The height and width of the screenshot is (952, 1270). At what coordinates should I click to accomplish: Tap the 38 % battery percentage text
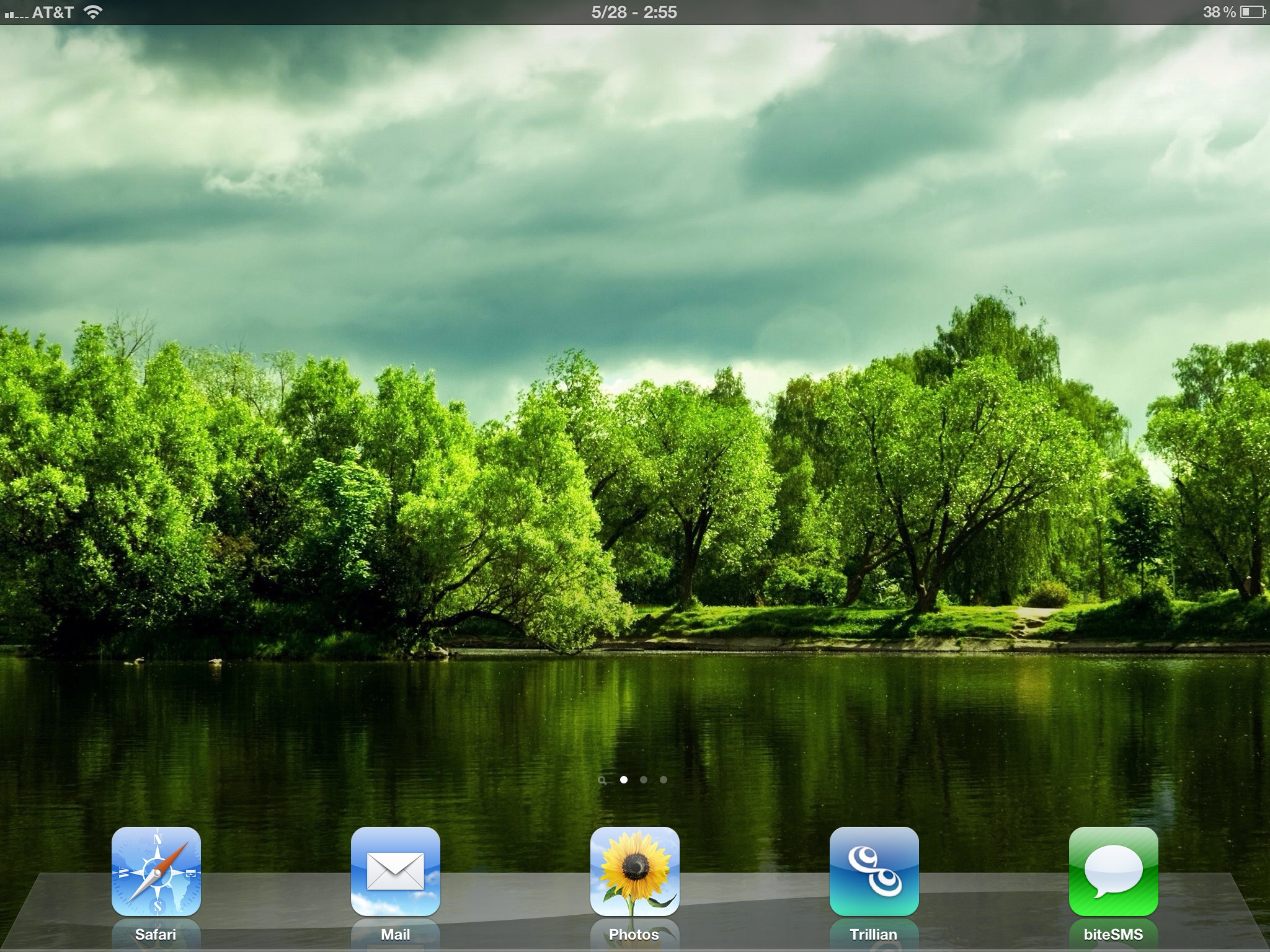pos(1219,12)
